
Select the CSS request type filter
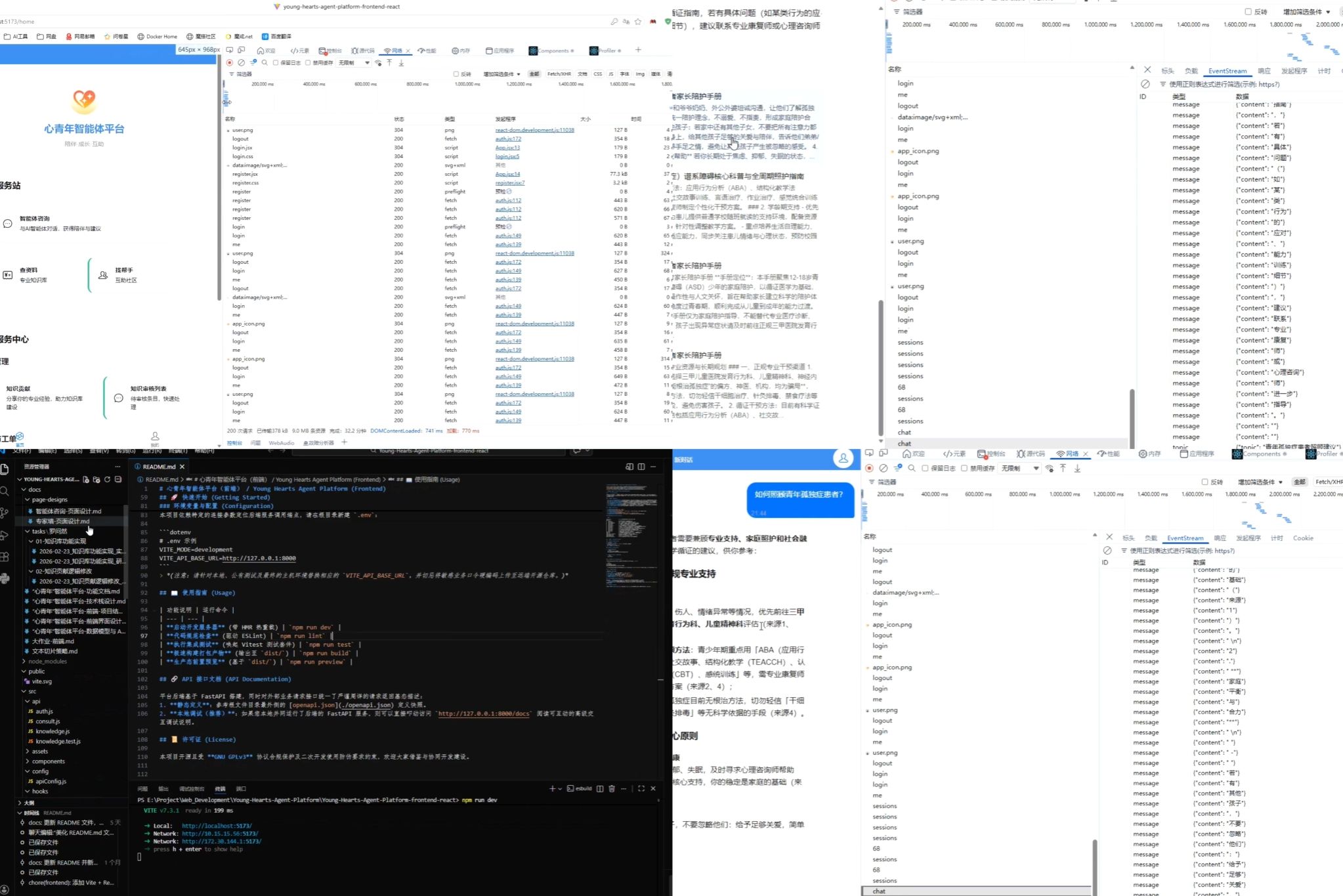pos(597,74)
